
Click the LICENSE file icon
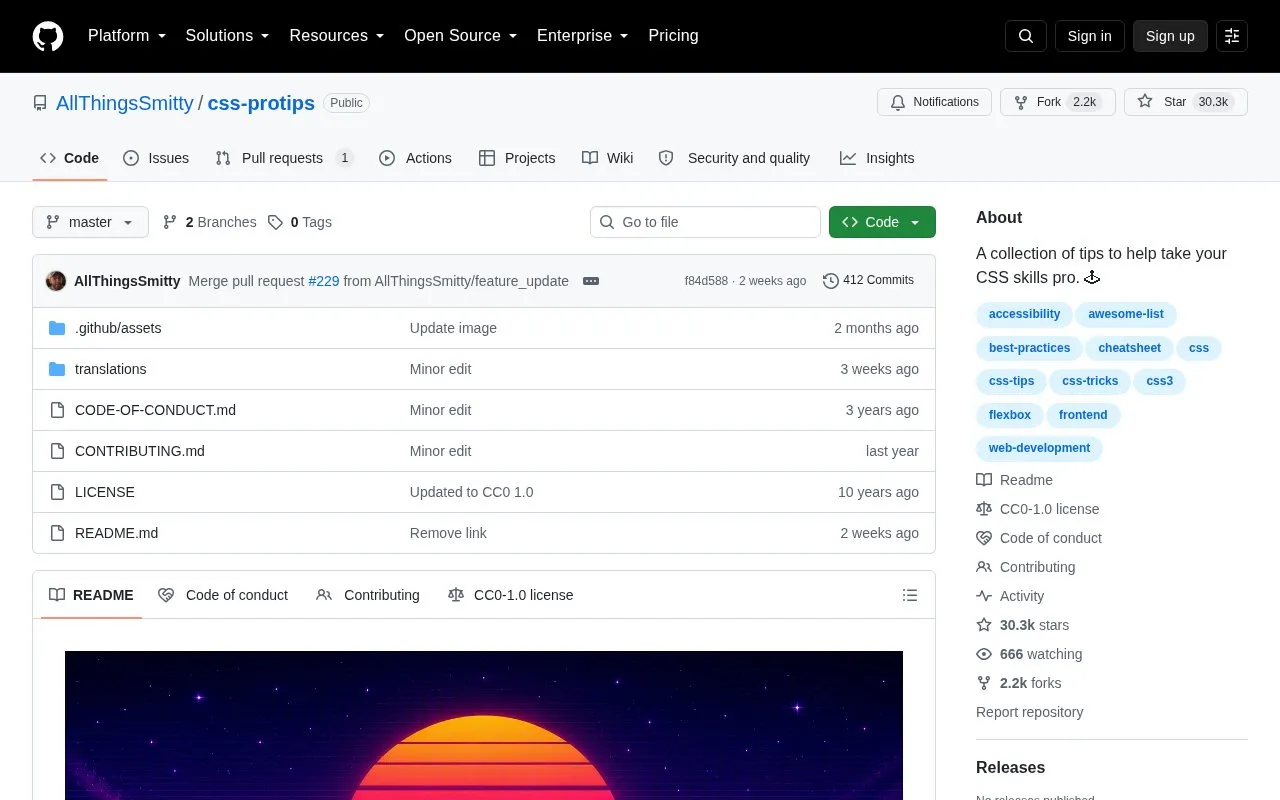[57, 492]
